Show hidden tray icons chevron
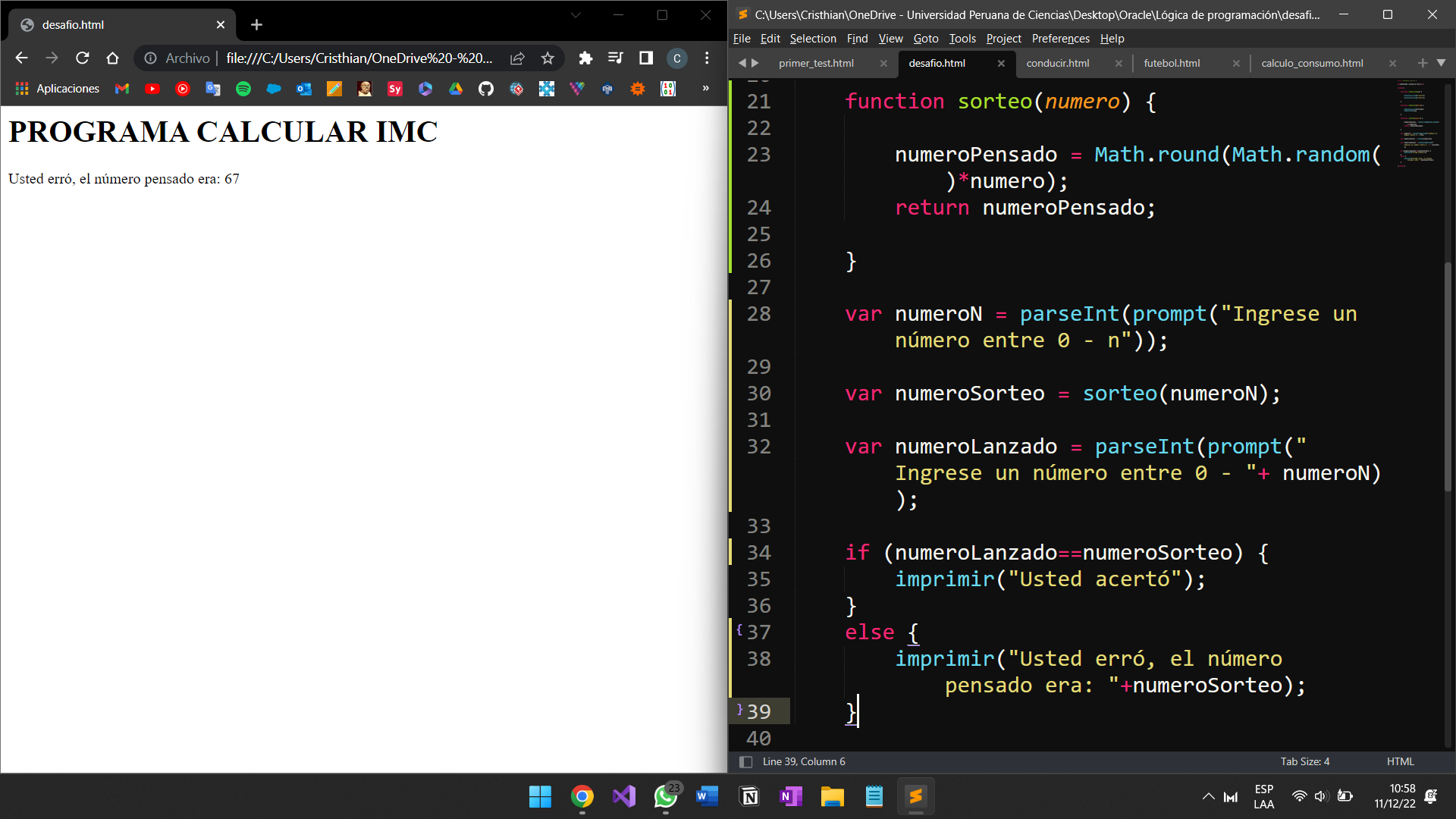Screen dimensions: 1456x819 tap(1208, 796)
